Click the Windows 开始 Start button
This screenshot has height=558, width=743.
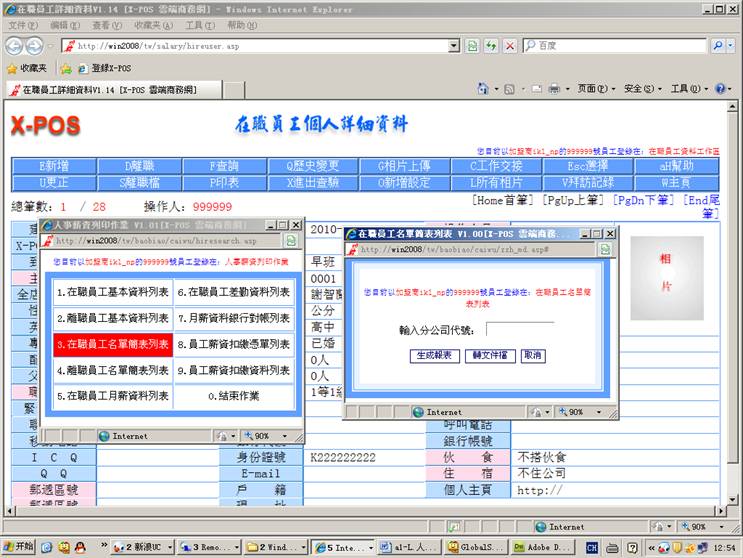(x=18, y=547)
